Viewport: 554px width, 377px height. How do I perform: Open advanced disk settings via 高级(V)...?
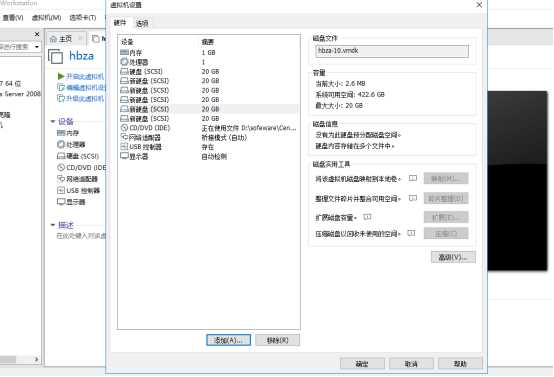pyautogui.click(x=453, y=257)
